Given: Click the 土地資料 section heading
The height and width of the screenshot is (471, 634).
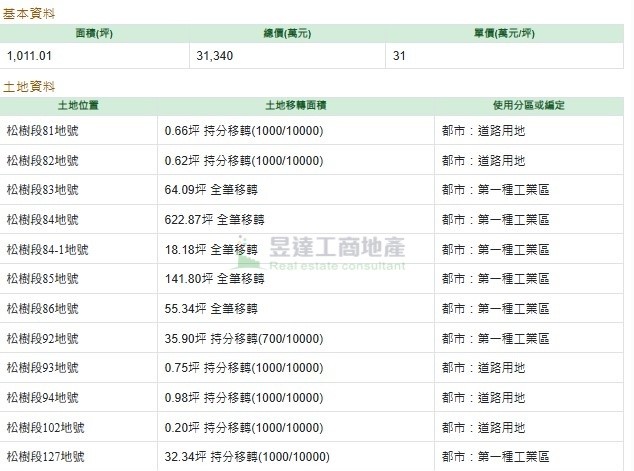Looking at the screenshot, I should point(29,87).
